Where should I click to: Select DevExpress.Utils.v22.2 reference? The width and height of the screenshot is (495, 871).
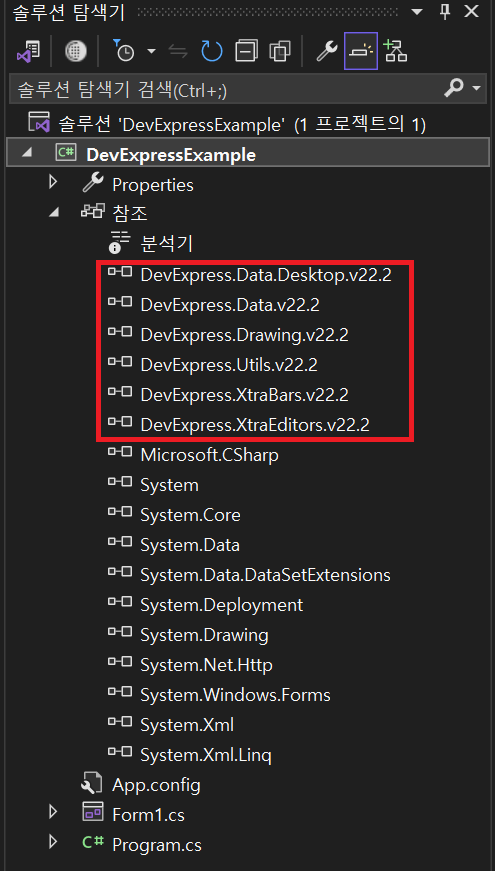229,364
